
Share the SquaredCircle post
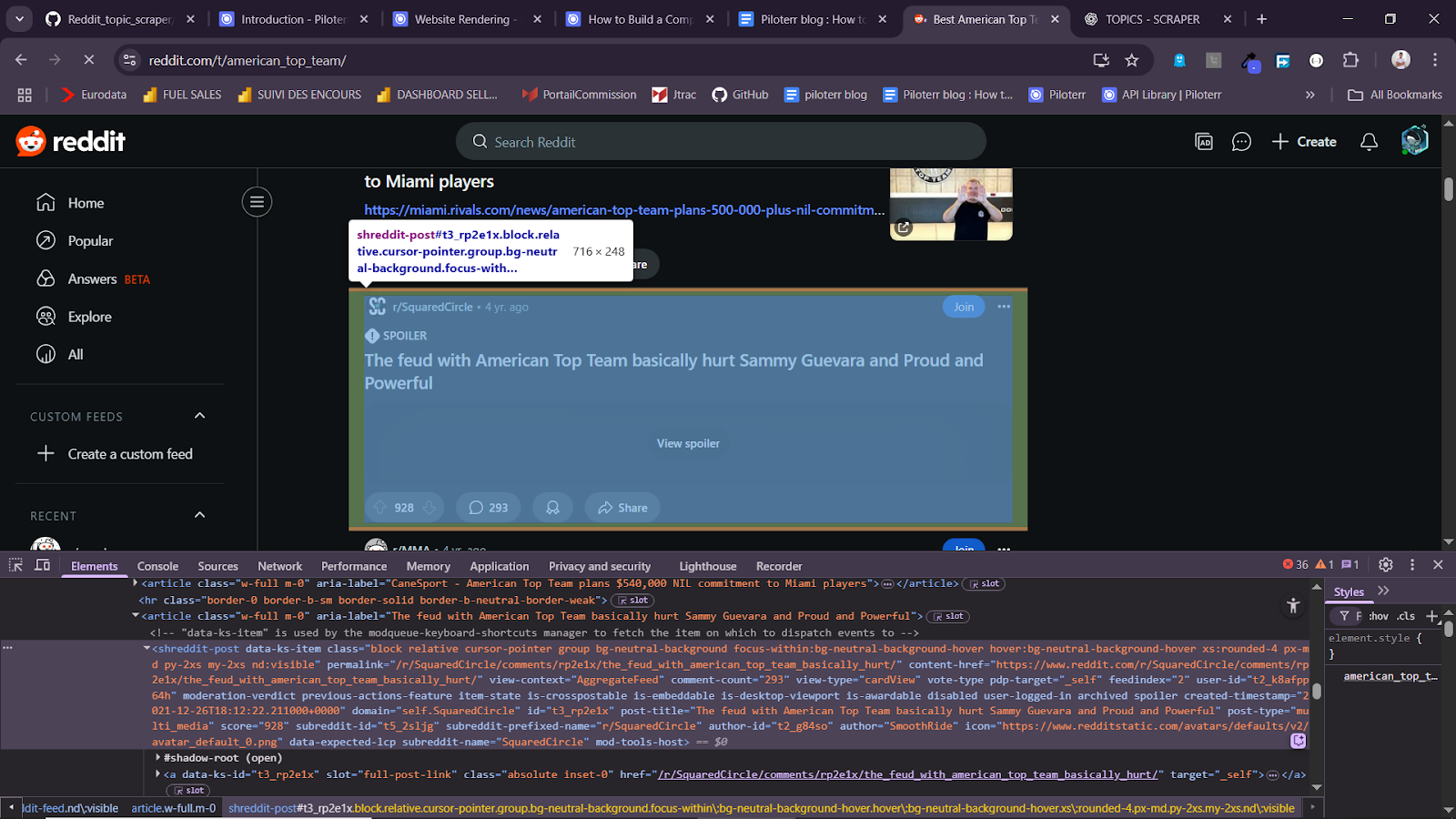click(622, 508)
